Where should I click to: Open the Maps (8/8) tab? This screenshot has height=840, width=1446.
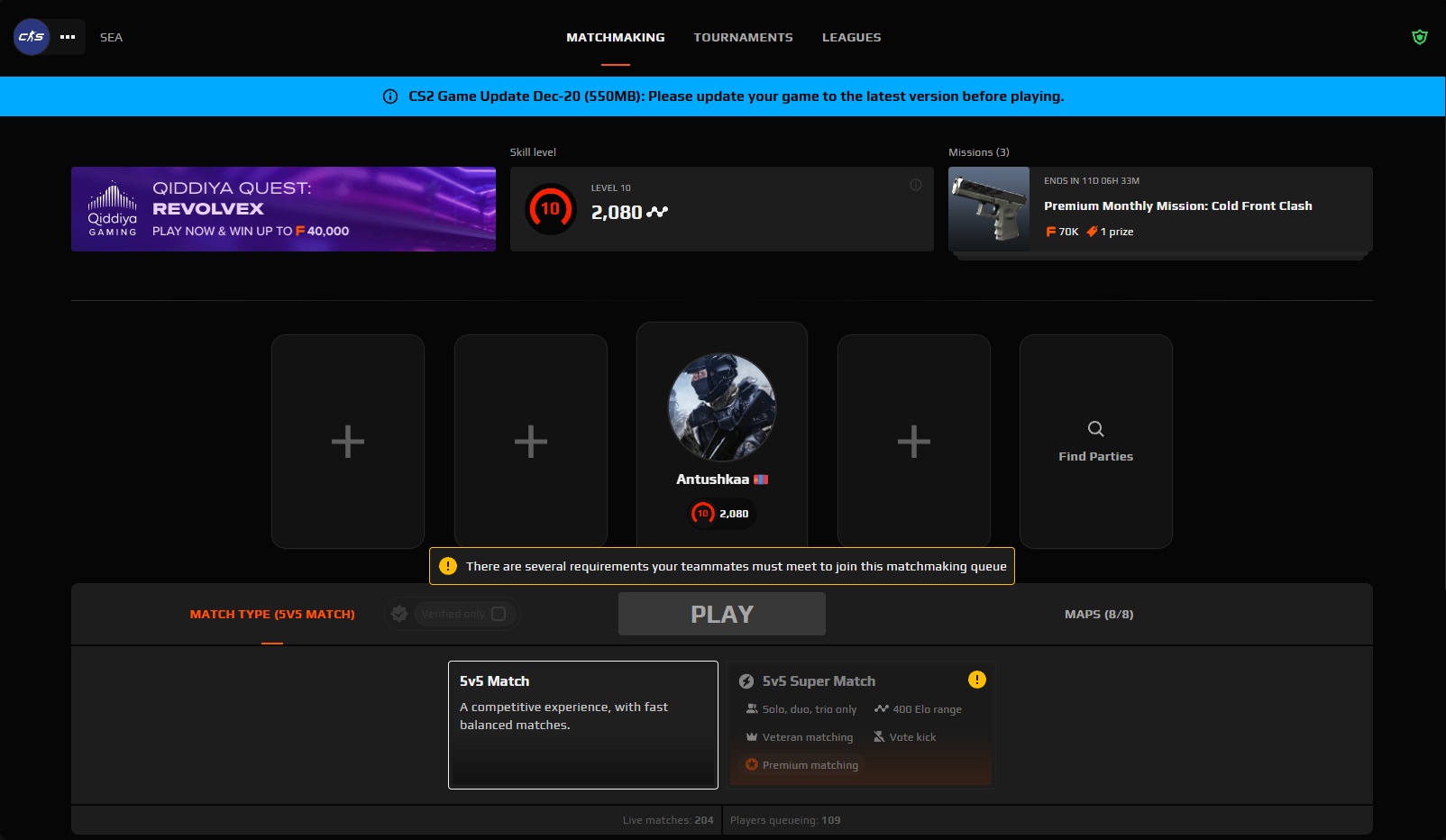pos(1099,615)
